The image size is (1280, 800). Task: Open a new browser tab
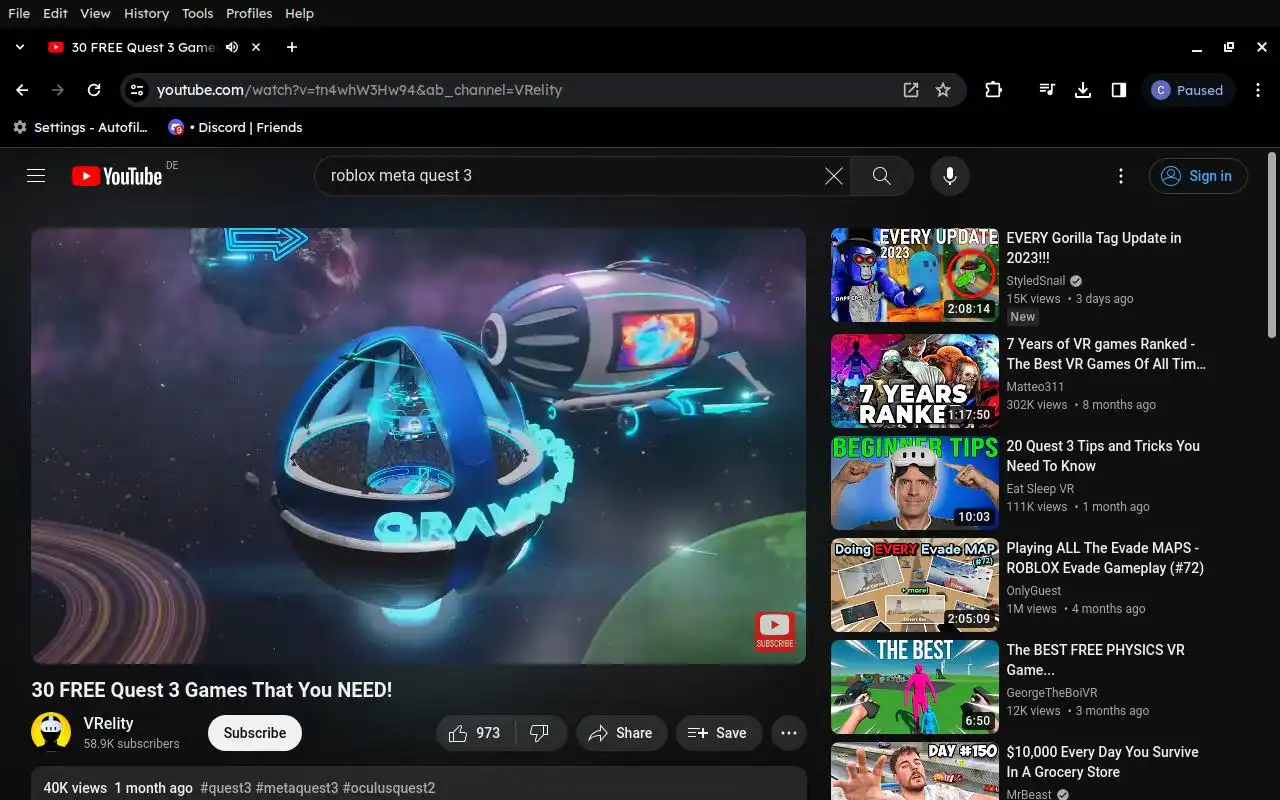[292, 47]
